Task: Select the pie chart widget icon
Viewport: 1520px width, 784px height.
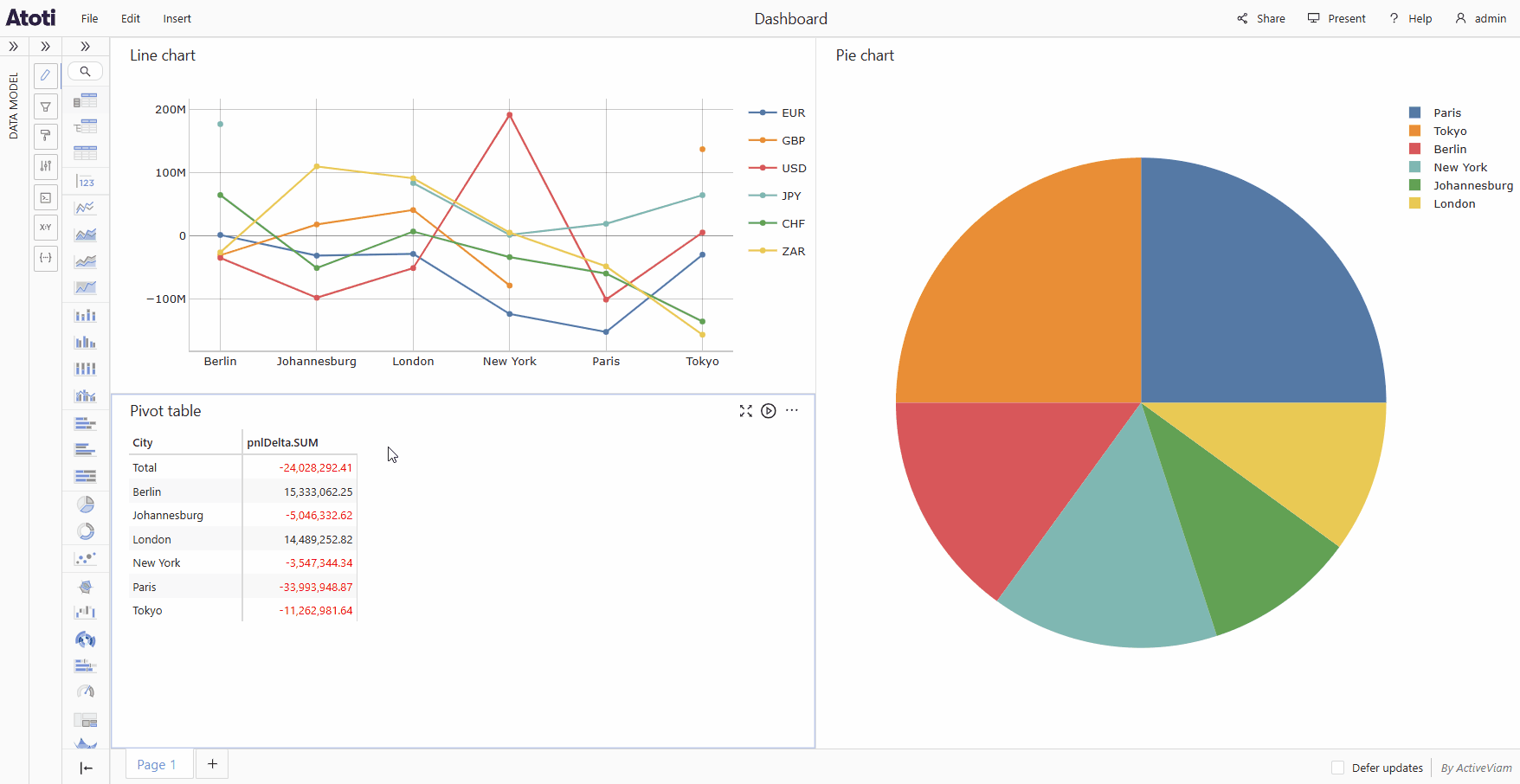Action: (86, 504)
